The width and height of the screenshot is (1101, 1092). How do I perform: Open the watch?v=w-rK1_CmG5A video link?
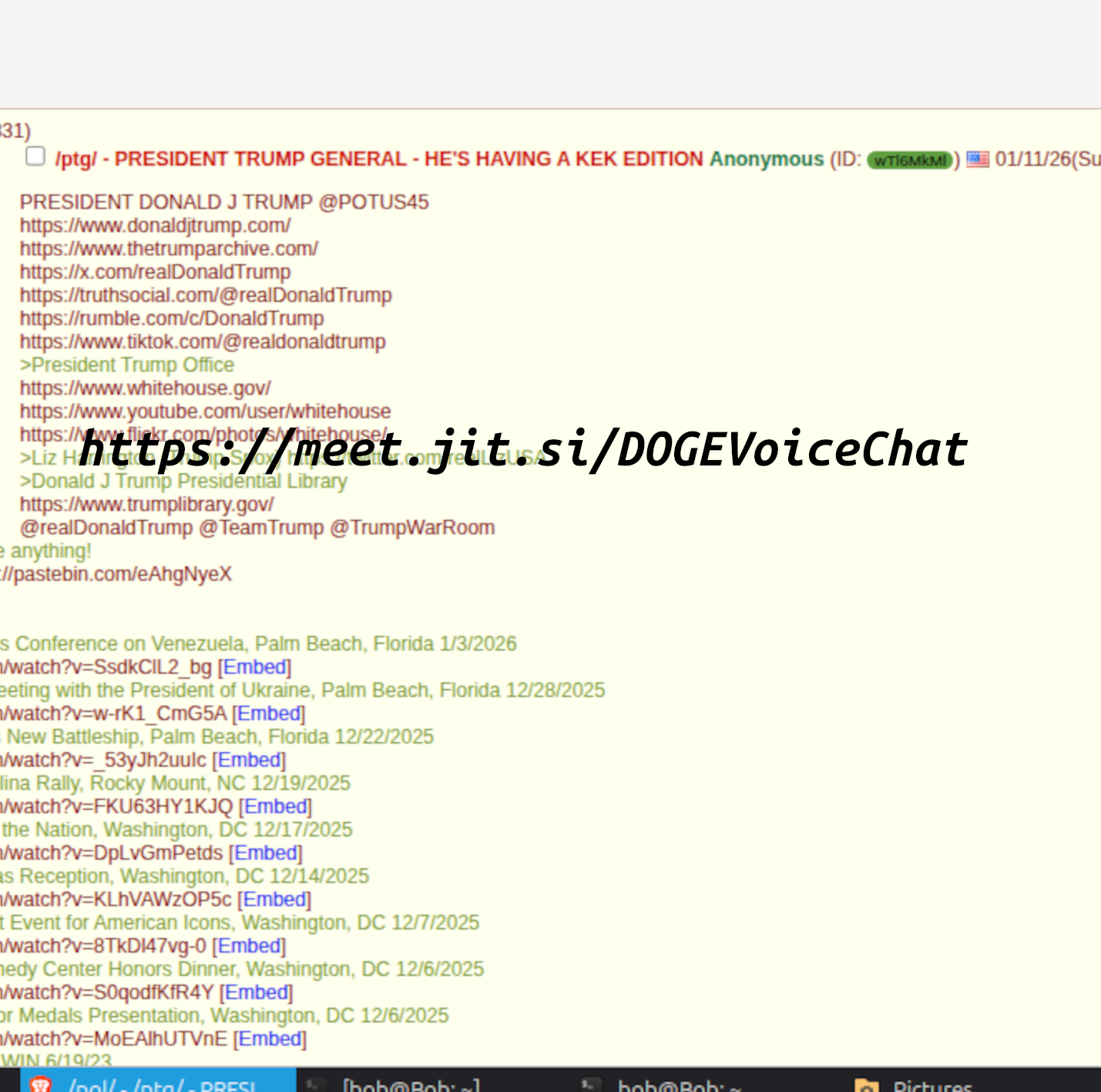coord(113,714)
